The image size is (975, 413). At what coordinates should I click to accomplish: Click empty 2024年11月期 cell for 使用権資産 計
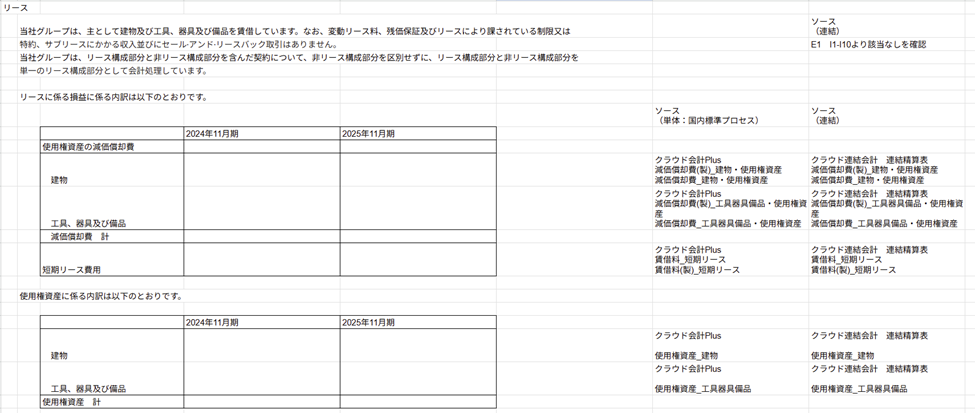(260, 401)
